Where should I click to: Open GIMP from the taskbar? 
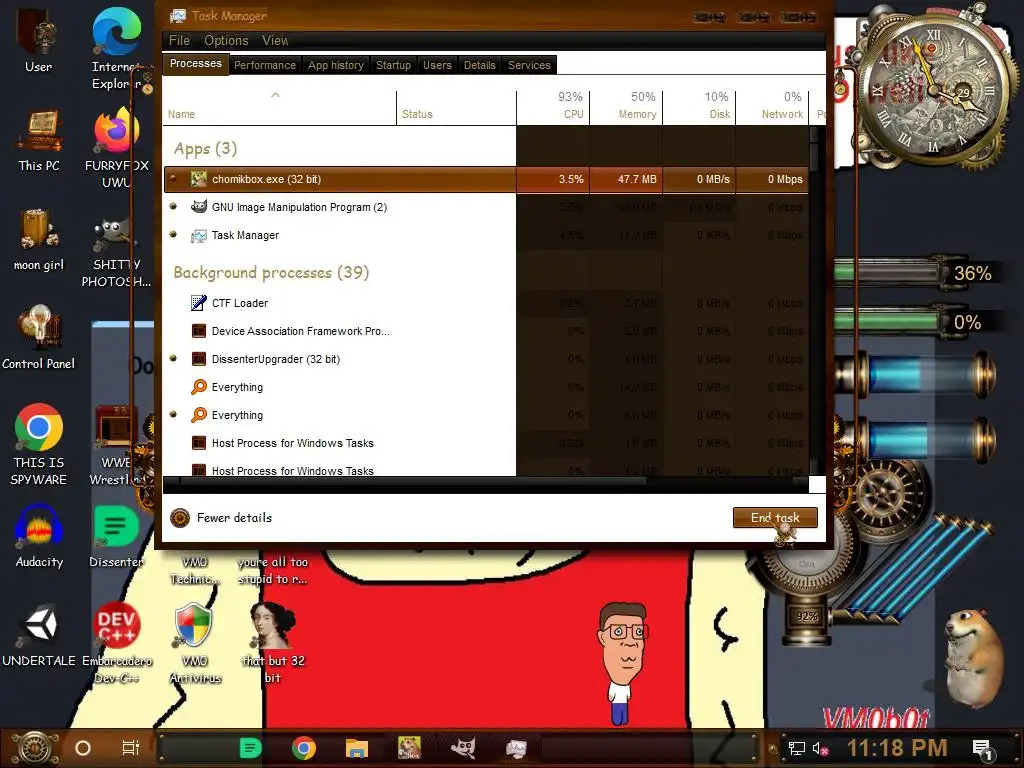(463, 748)
